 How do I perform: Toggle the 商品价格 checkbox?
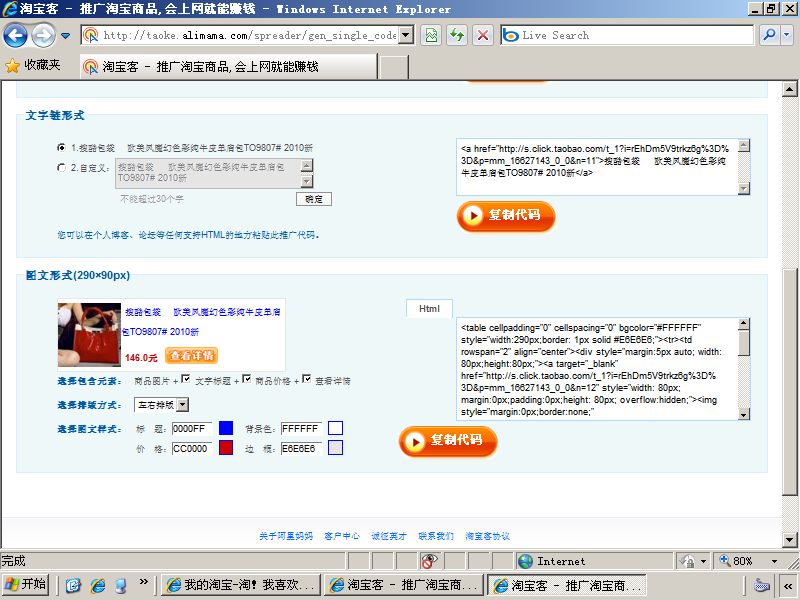246,379
